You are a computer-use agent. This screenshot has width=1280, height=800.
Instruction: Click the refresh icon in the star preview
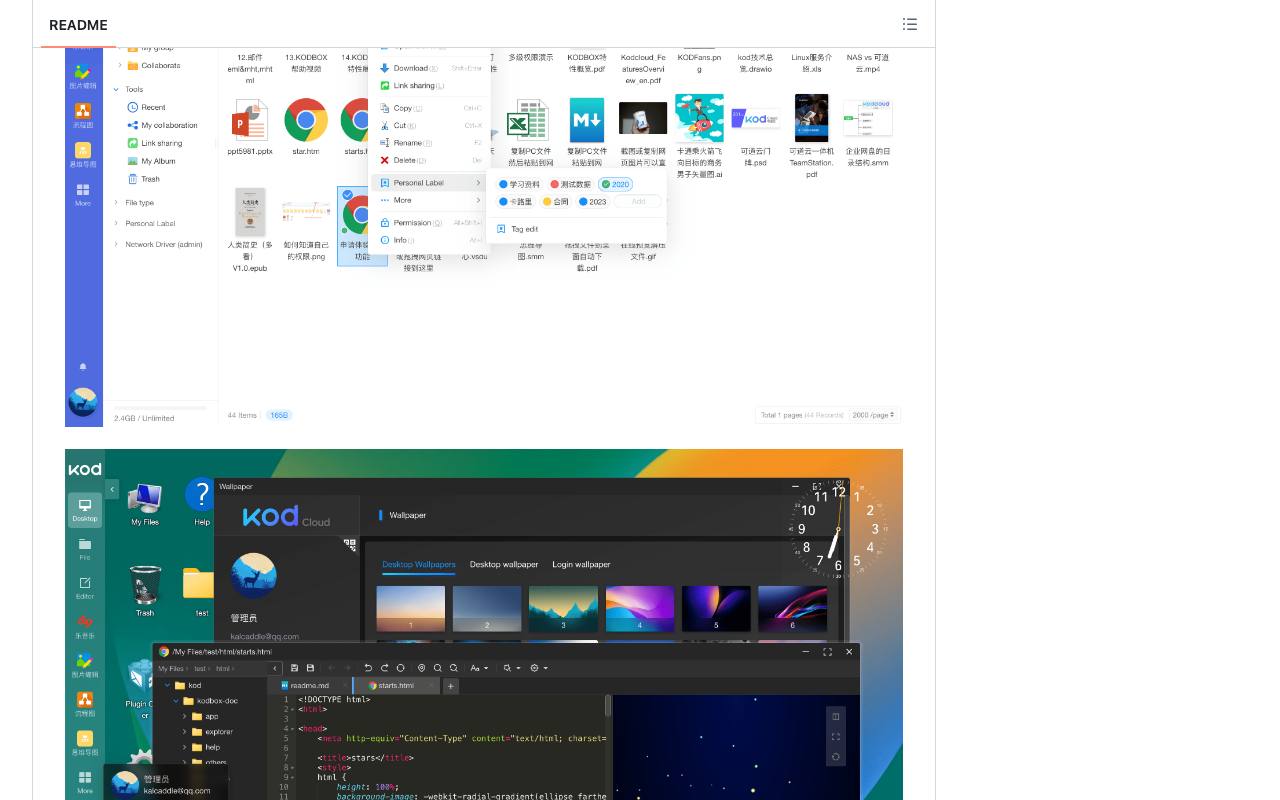tap(836, 757)
